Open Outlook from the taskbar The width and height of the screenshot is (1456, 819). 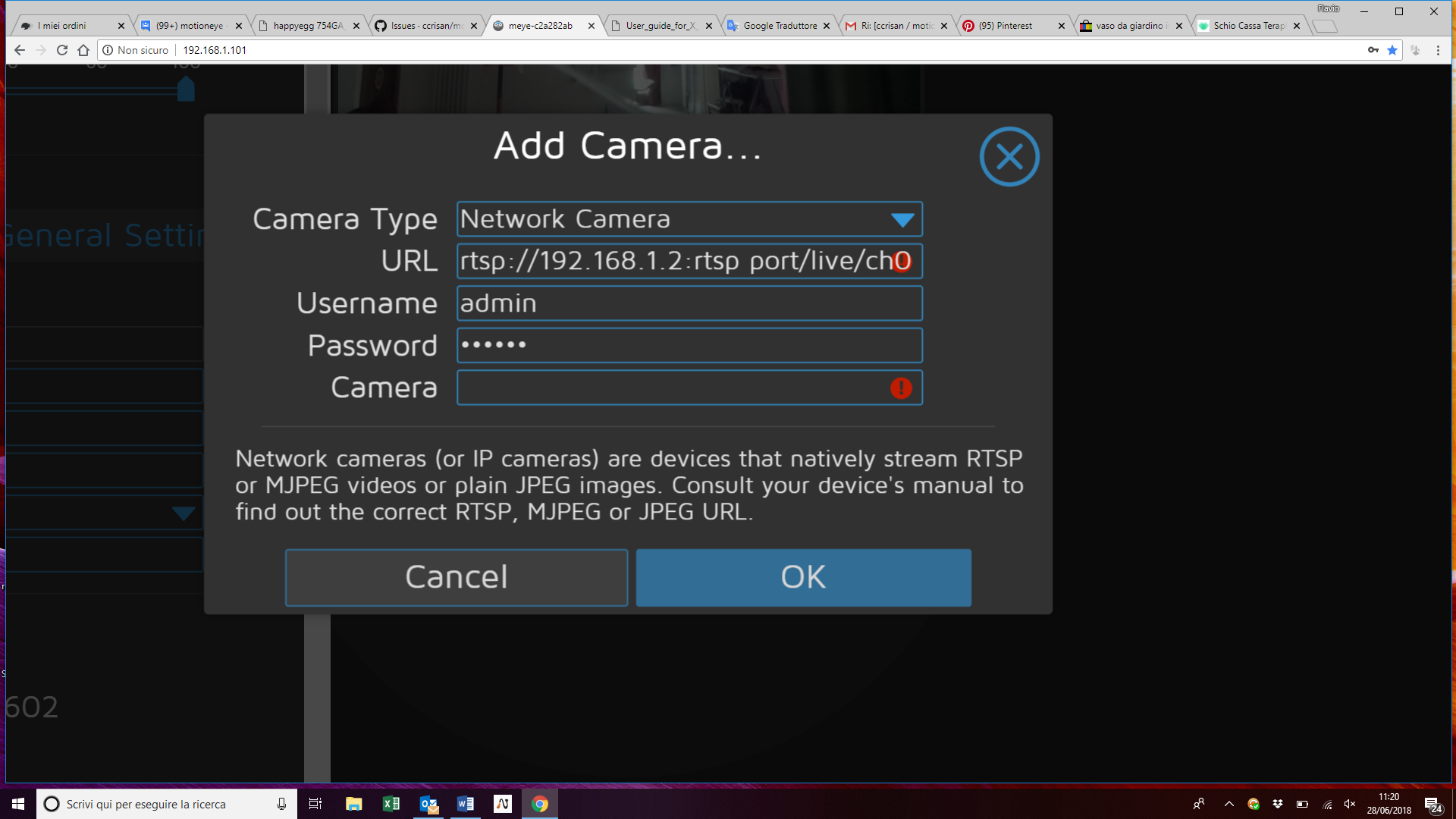tap(428, 804)
